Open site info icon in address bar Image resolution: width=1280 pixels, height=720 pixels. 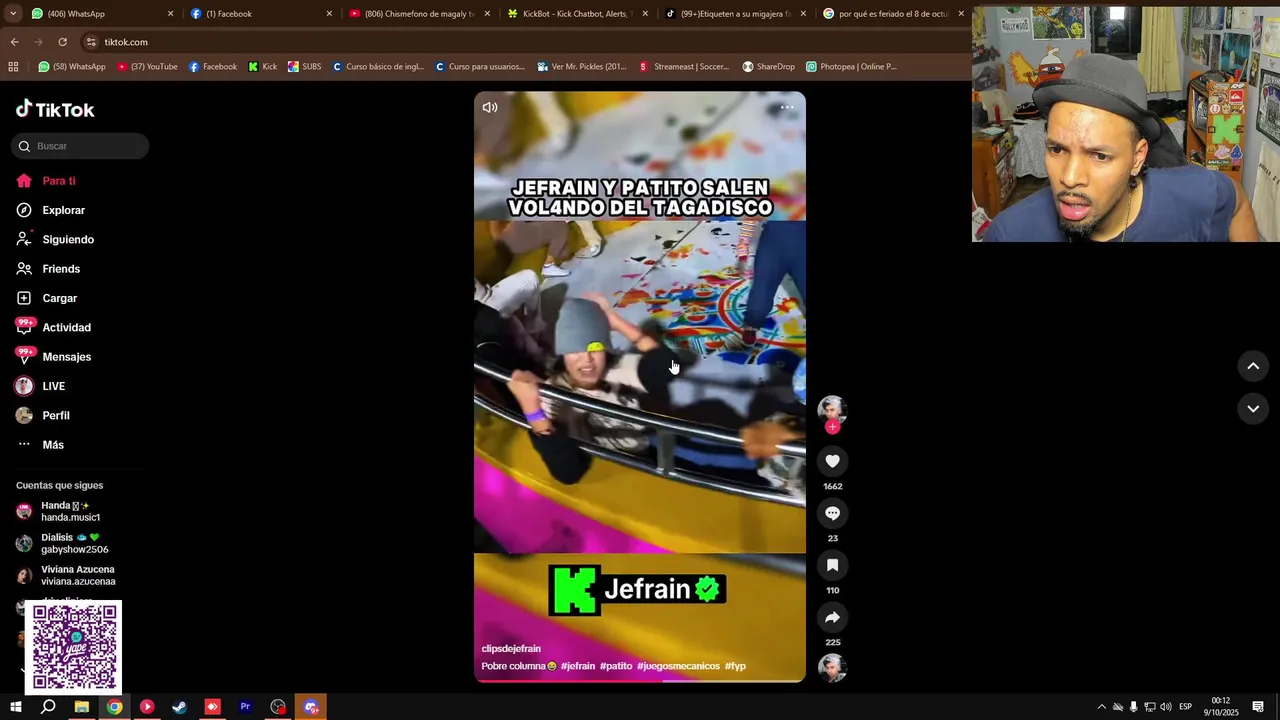point(91,42)
